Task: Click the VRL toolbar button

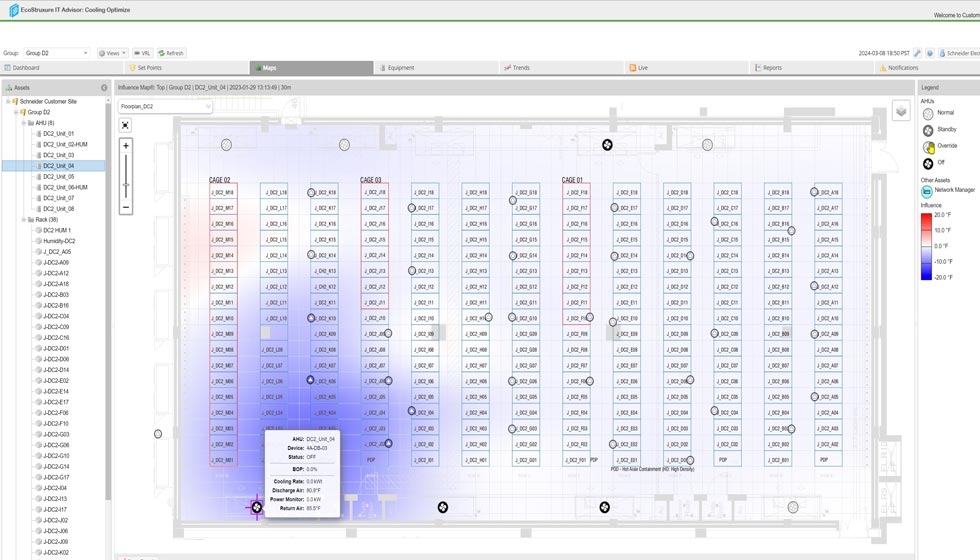Action: point(143,53)
